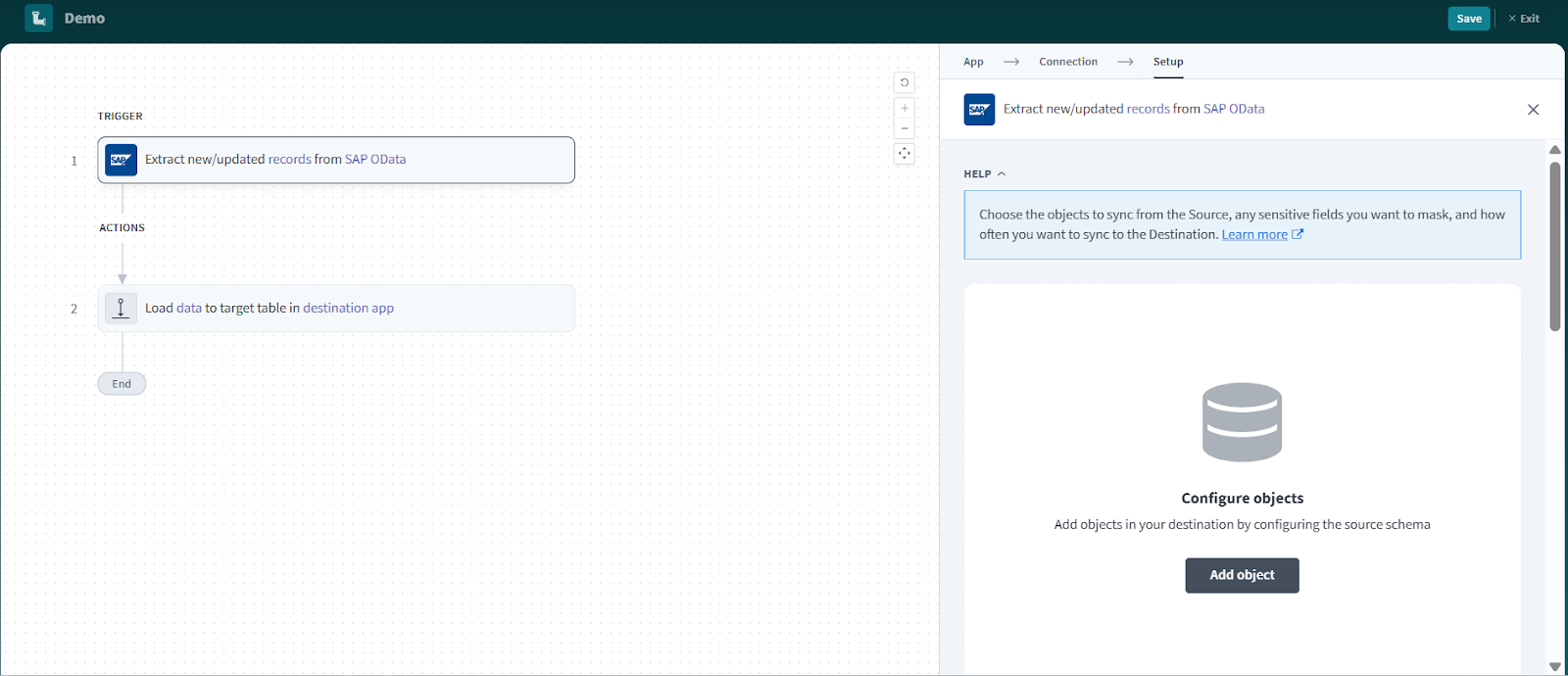The width and height of the screenshot is (1568, 676).
Task: Open the Setup tab
Action: 1167,62
